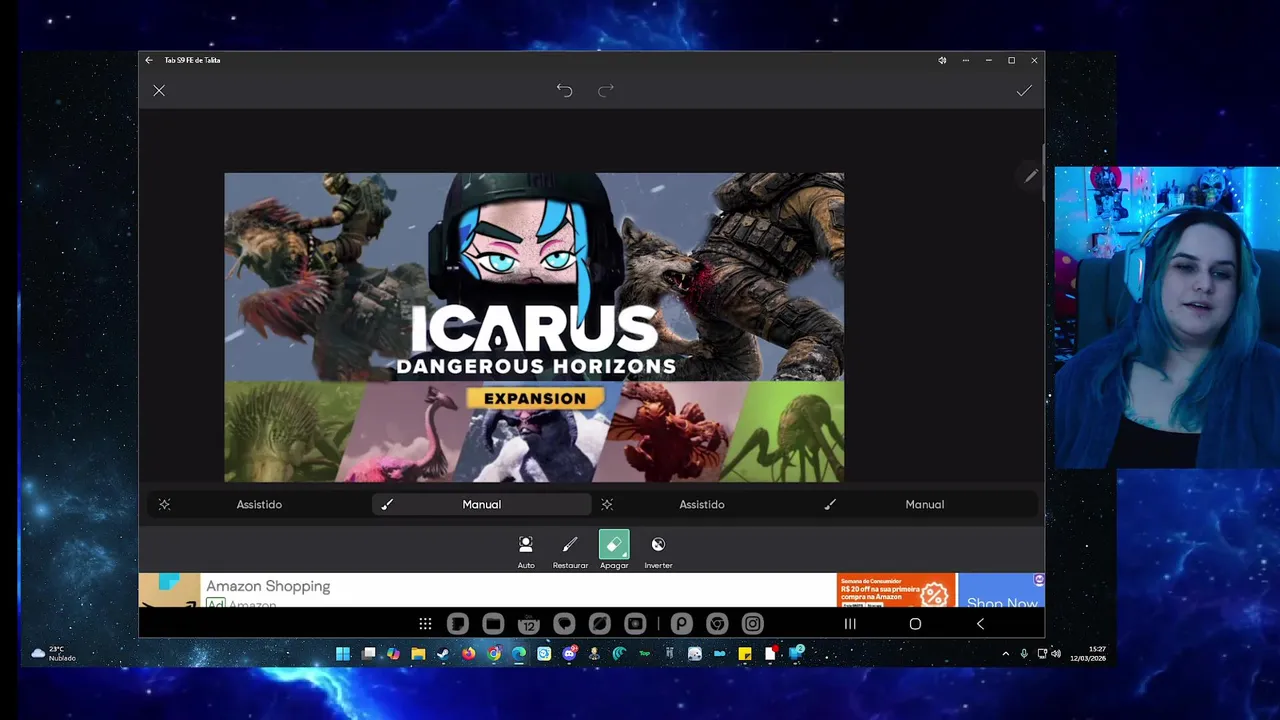Close the editor with the X icon
This screenshot has height=720, width=1280.
[159, 91]
